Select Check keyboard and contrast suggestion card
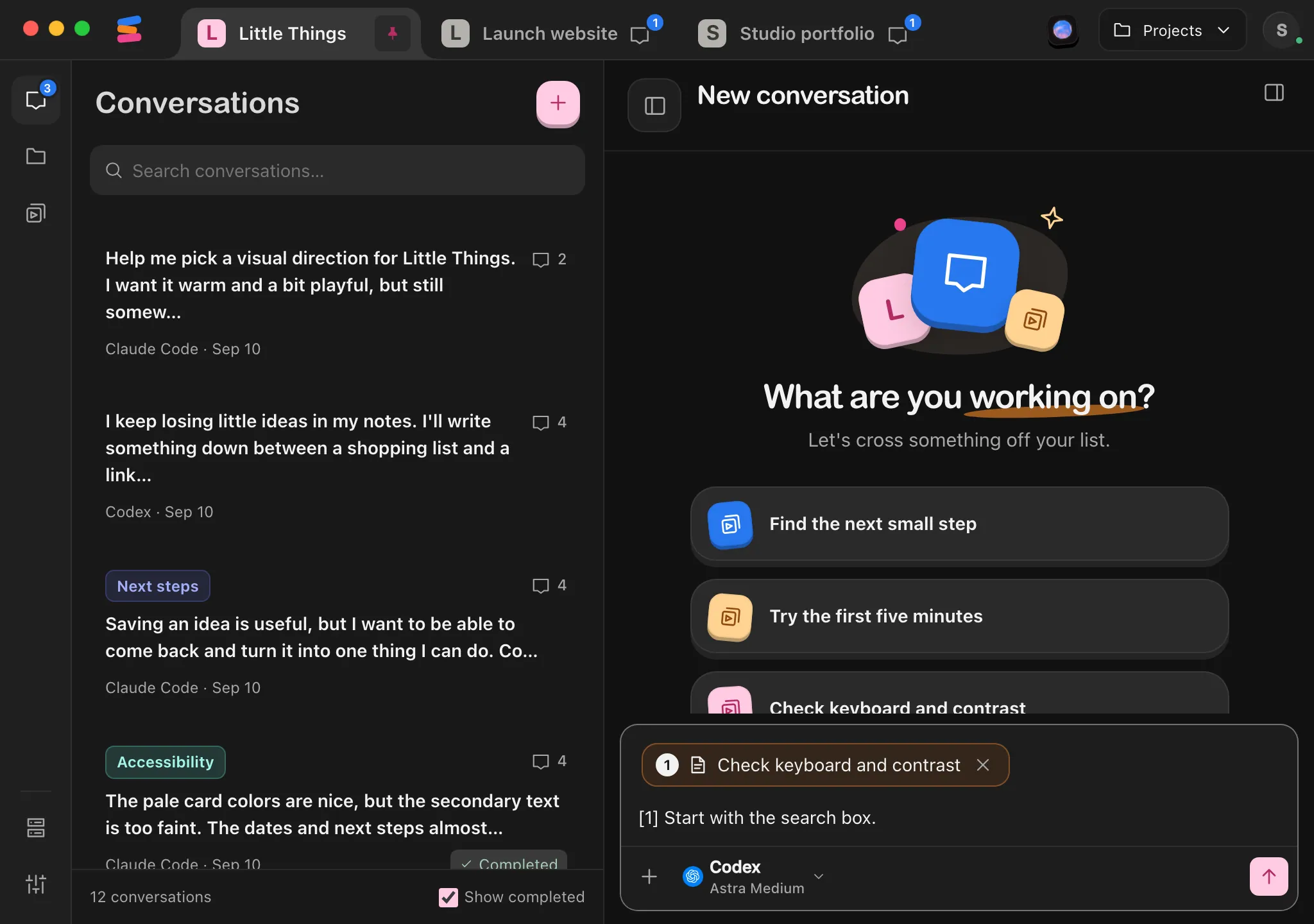The image size is (1314, 924). pos(960,693)
